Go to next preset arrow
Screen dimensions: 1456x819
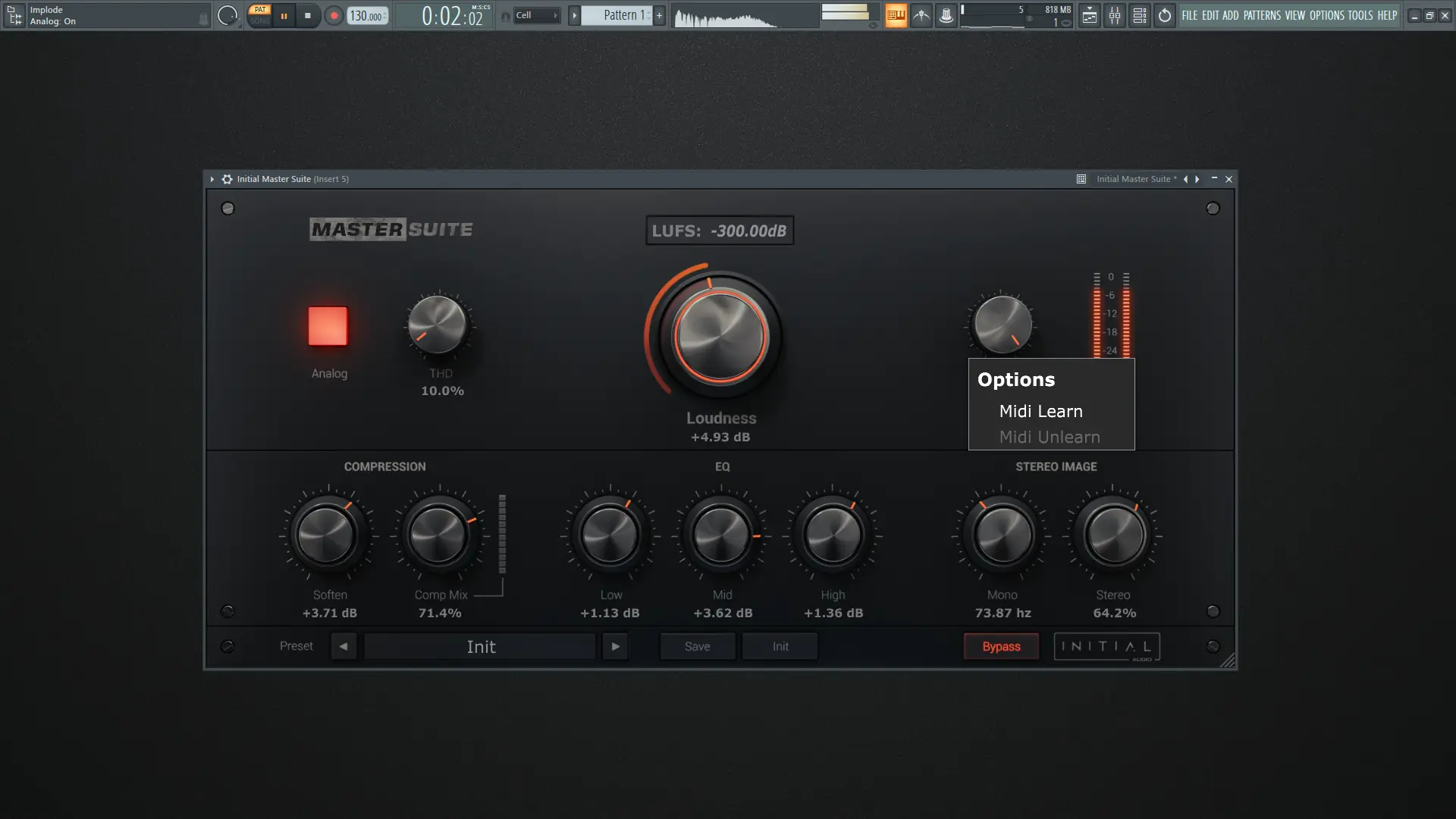pyautogui.click(x=615, y=646)
